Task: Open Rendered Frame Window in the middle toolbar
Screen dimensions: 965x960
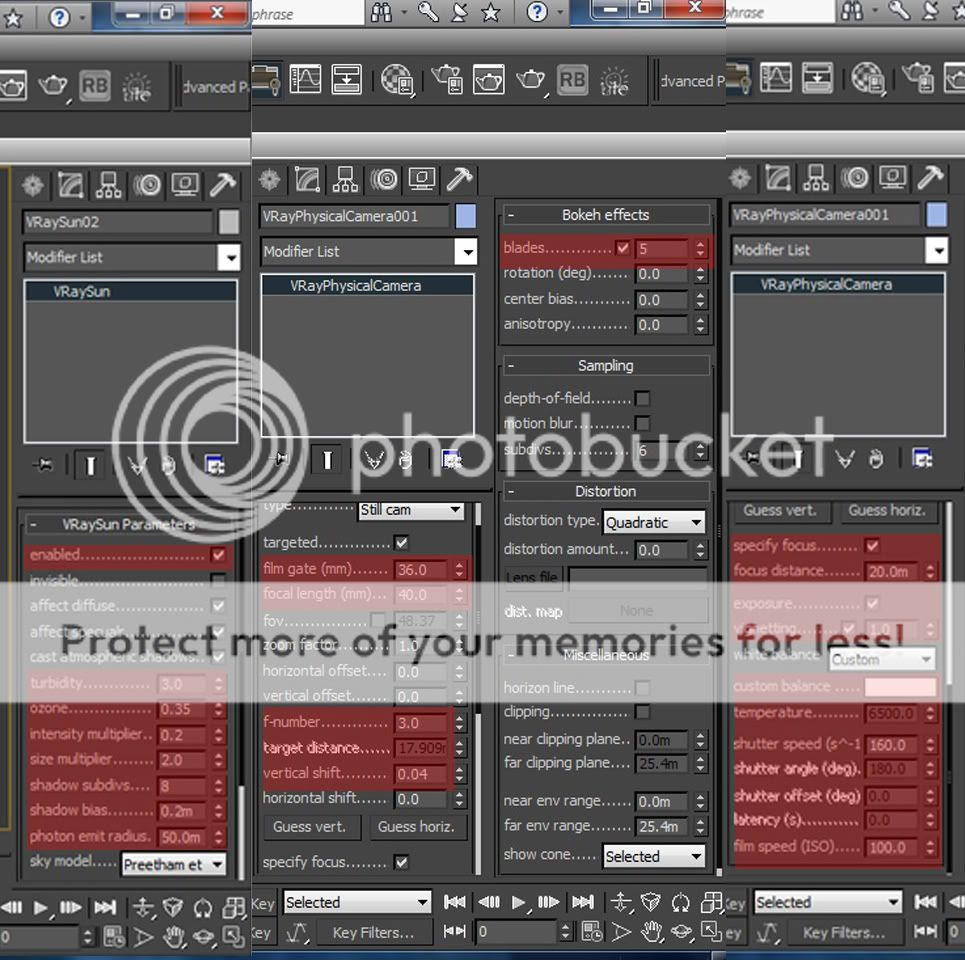Action: click(x=489, y=79)
